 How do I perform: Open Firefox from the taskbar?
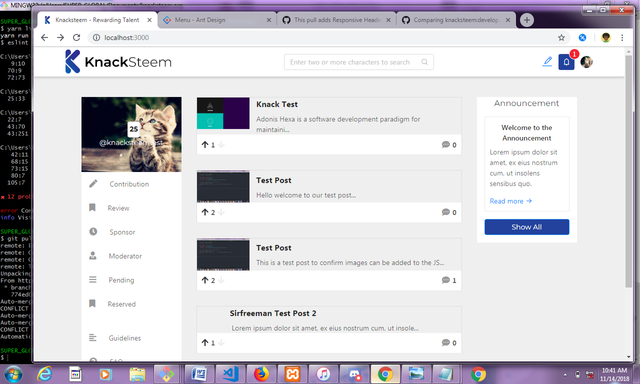[x=261, y=374]
